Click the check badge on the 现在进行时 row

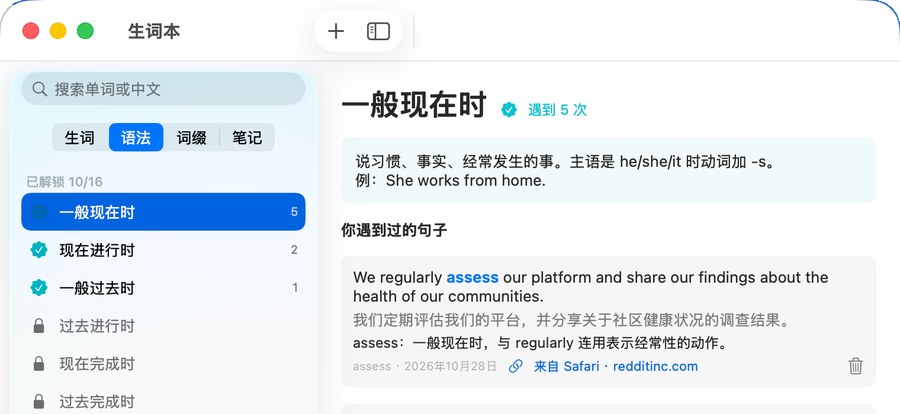38,250
